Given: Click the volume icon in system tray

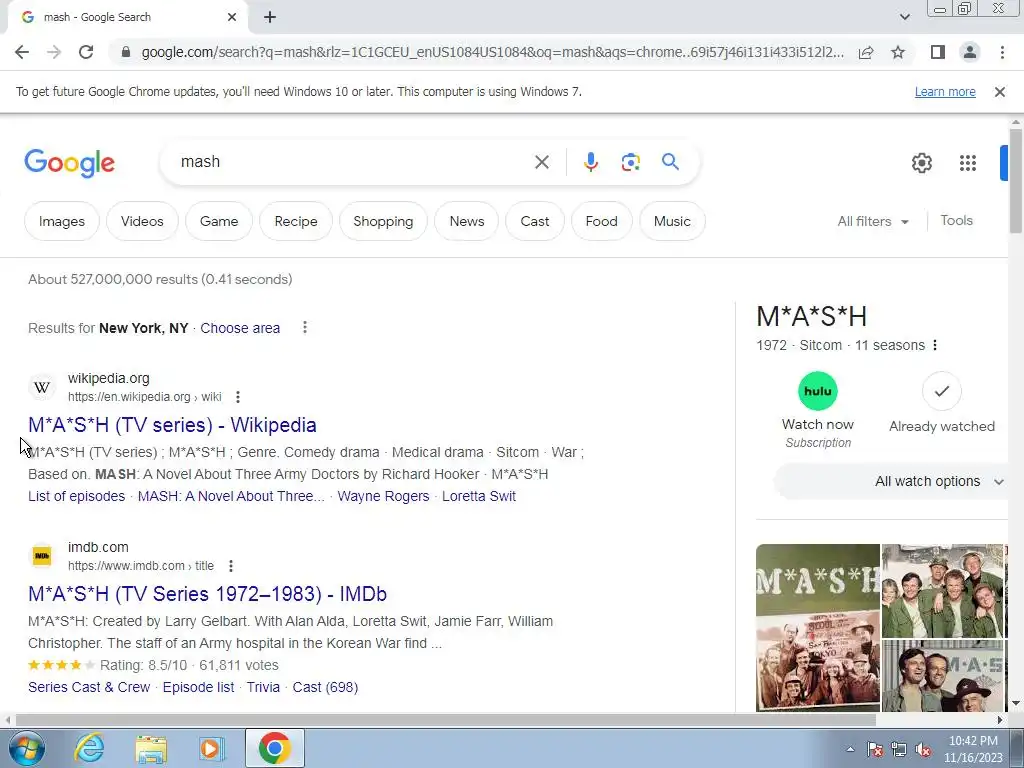Looking at the screenshot, I should 923,749.
